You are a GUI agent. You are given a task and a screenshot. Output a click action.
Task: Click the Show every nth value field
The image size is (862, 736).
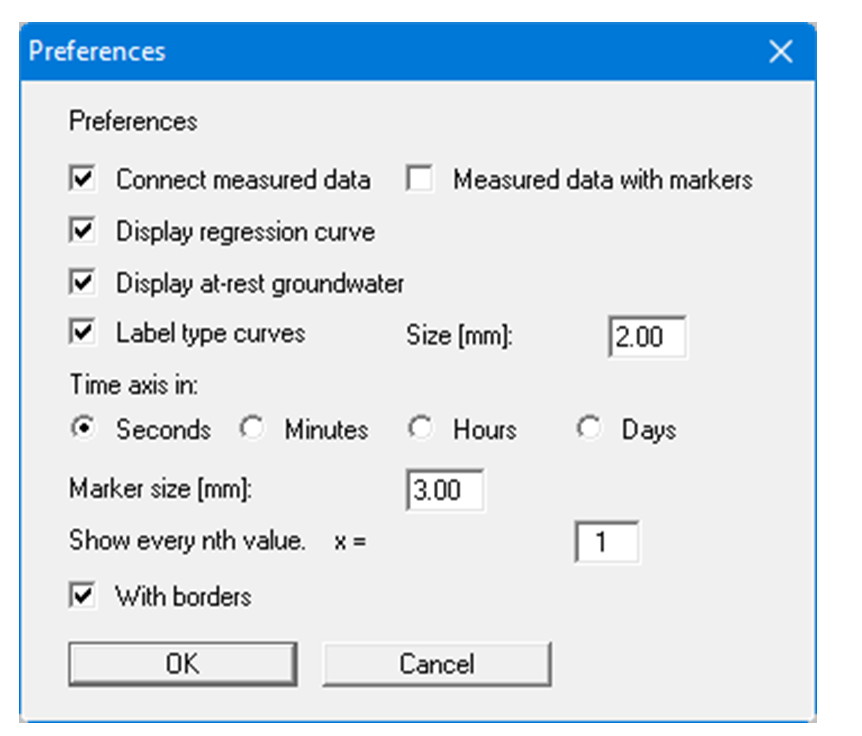click(607, 544)
